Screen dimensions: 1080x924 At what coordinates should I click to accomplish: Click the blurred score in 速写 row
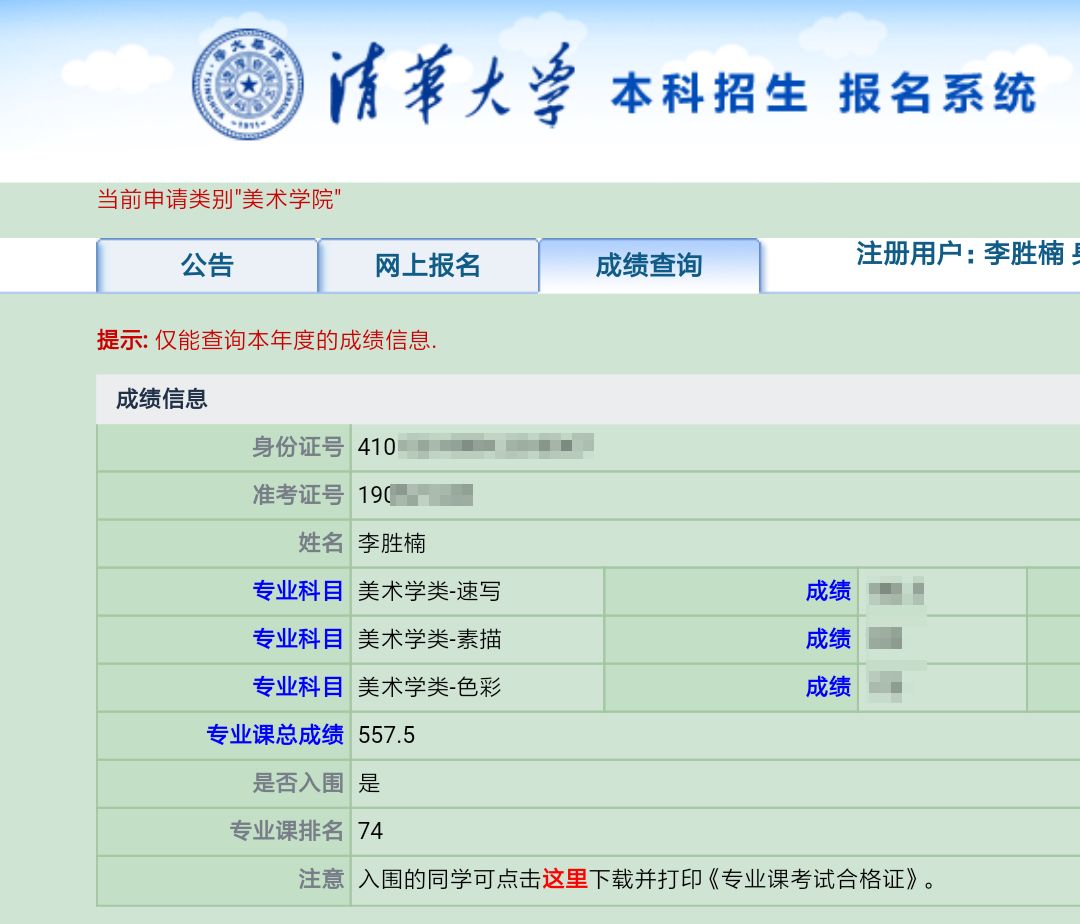coord(895,592)
